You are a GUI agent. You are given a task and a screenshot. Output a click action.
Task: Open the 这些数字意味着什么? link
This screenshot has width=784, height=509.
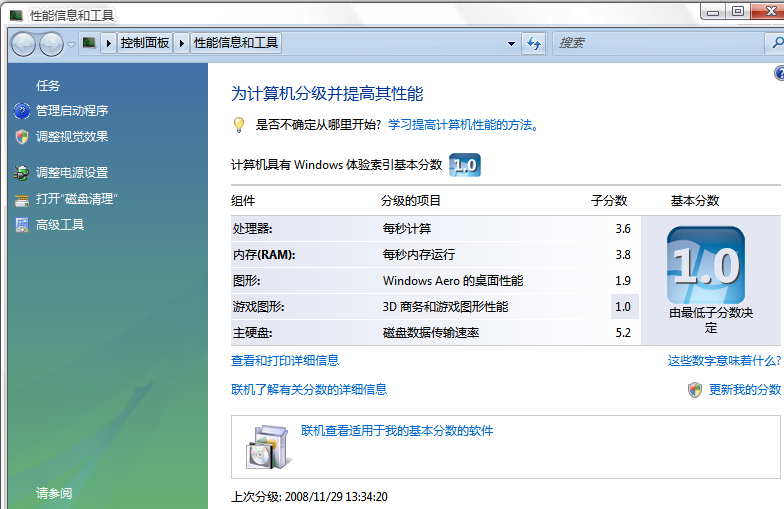point(724,361)
